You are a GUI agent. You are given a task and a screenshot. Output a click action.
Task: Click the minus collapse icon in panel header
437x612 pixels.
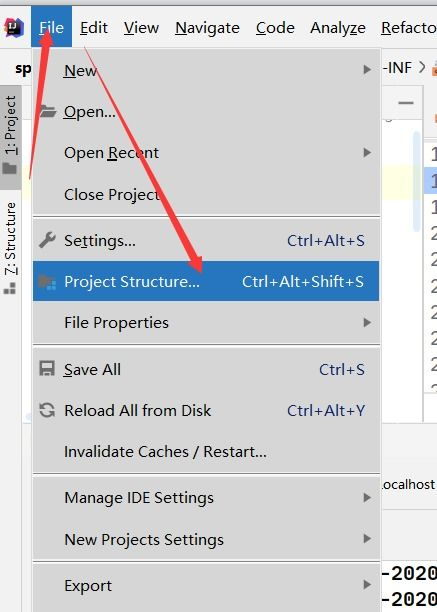406,103
